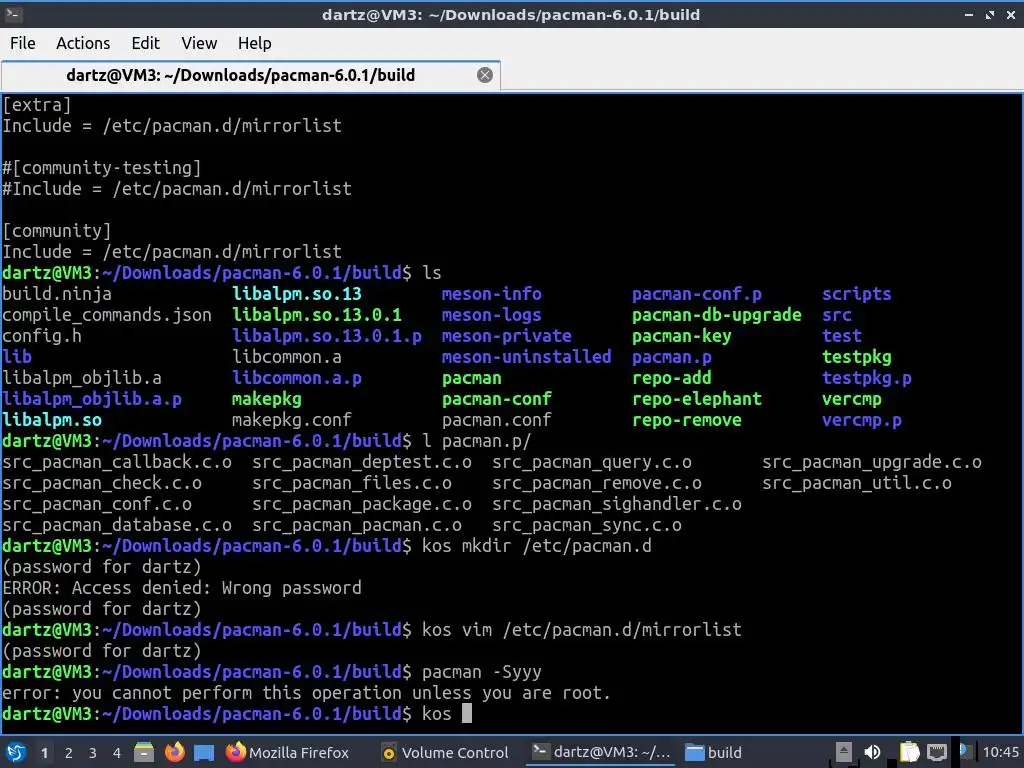This screenshot has width=1024, height=768.
Task: Click the dartz@VM3 terminal taskbar entry
Action: [601, 752]
